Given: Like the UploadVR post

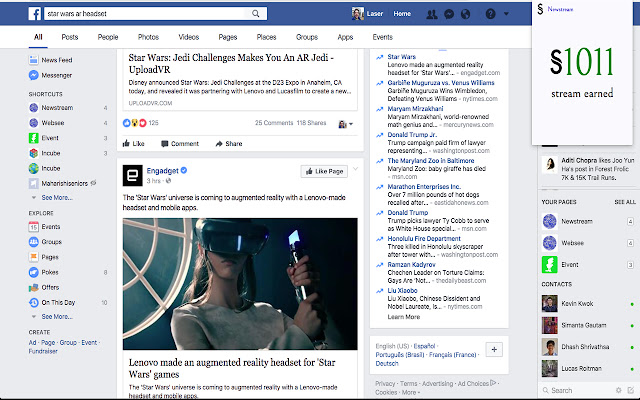Looking at the screenshot, I should (133, 144).
